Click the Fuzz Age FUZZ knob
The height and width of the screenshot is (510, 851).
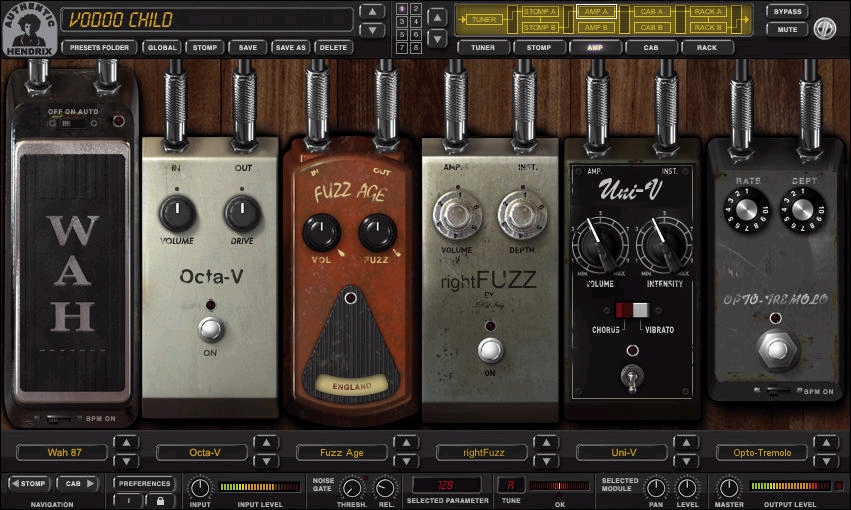[377, 233]
